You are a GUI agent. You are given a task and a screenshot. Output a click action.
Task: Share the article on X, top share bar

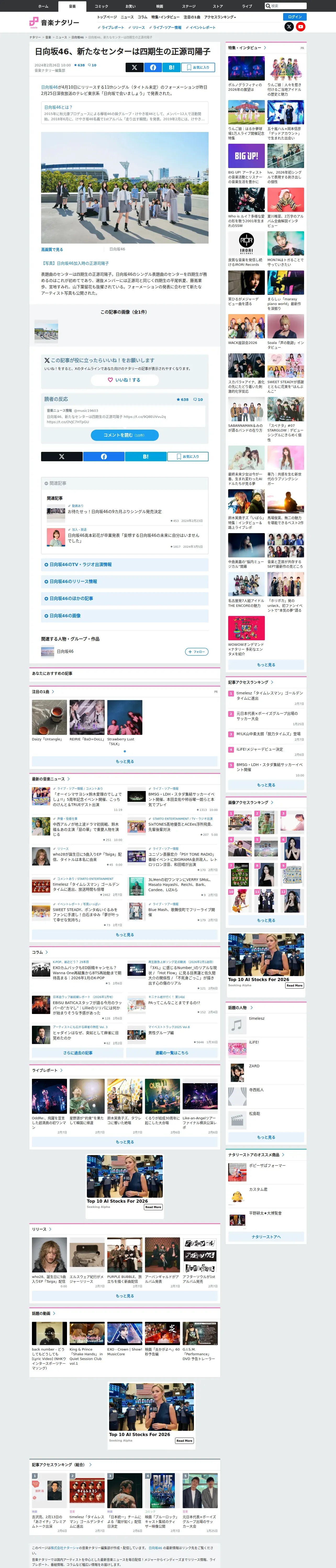134,68
